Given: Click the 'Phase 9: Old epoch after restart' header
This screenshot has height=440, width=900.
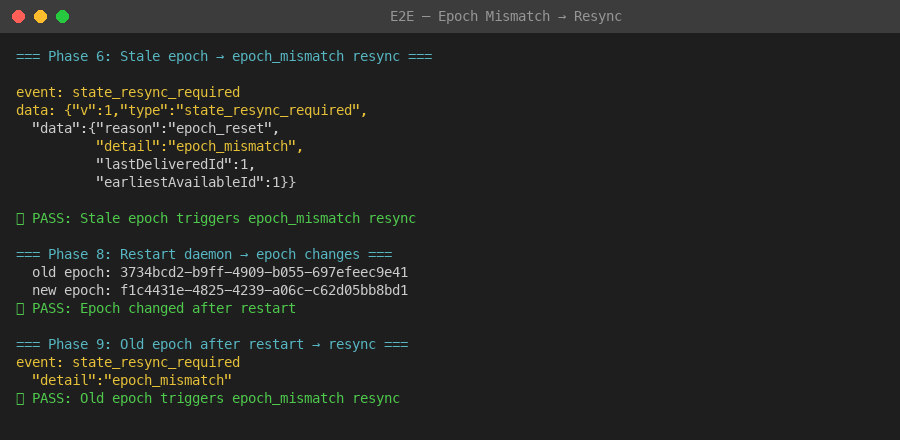Looking at the screenshot, I should [x=212, y=344].
